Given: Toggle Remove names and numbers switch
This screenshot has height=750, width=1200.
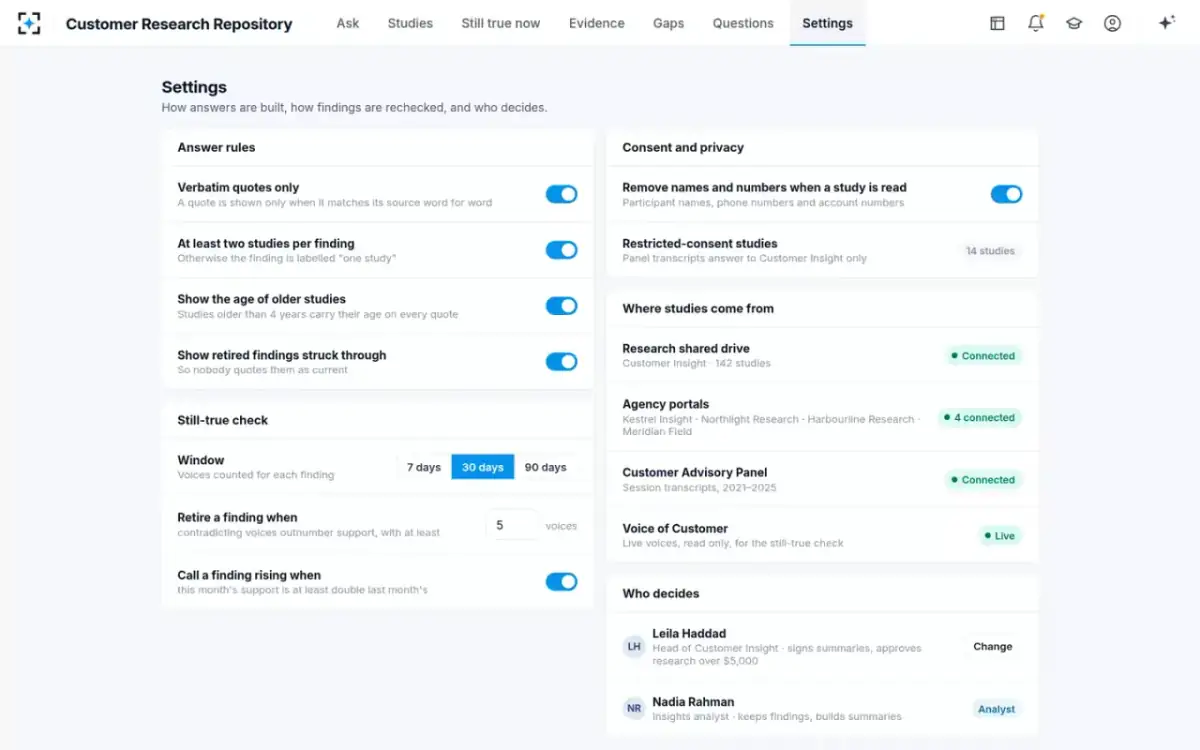Looking at the screenshot, I should tap(1006, 194).
